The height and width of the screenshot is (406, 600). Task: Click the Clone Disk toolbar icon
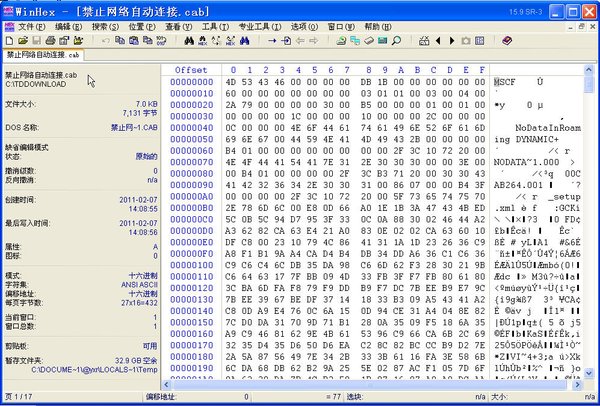click(x=355, y=41)
